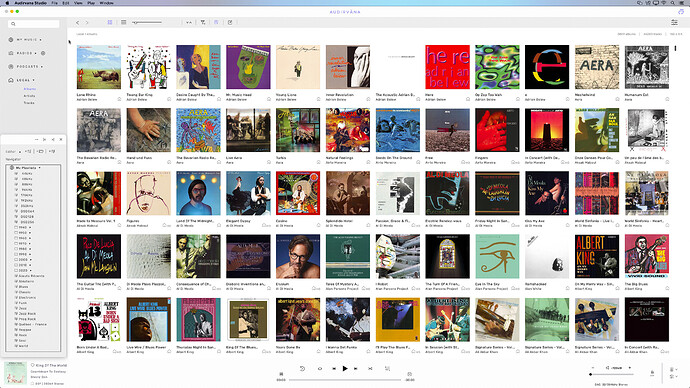The height and width of the screenshot is (388, 690).
Task: Open the Lone Rhino album cover
Action: (99, 67)
